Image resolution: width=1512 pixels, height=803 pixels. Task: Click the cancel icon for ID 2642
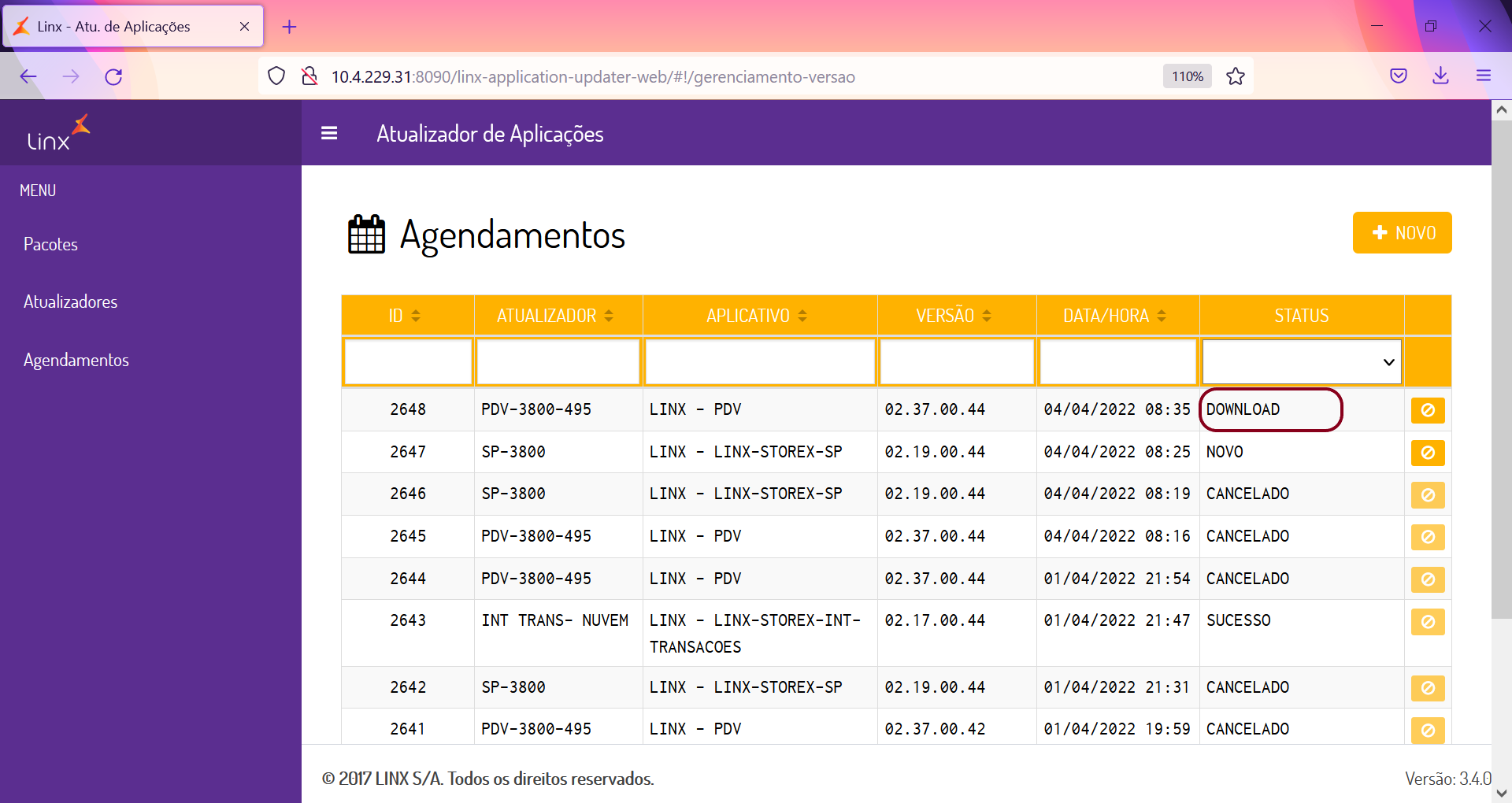(1427, 688)
